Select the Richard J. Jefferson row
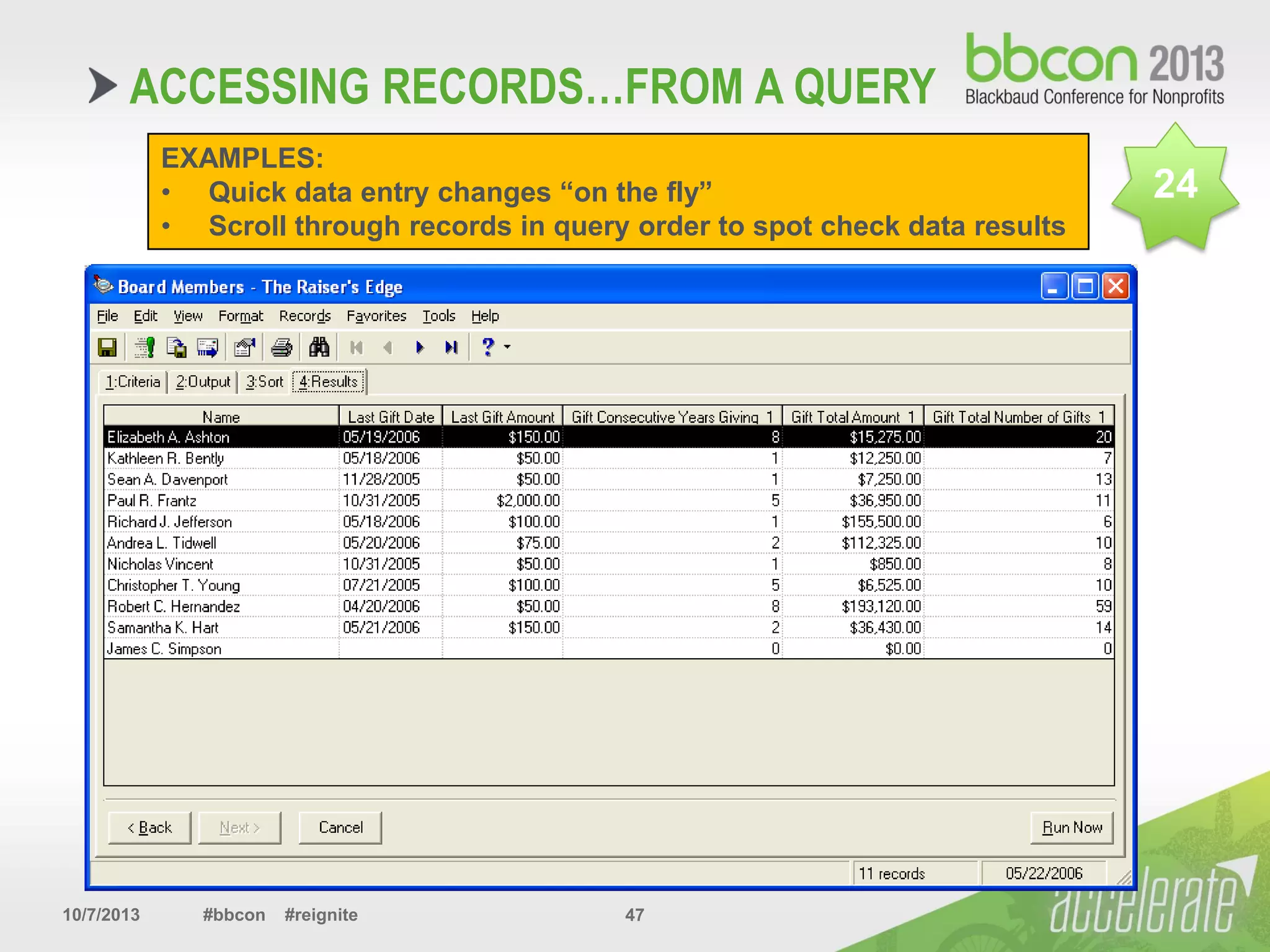The image size is (1270, 952). pyautogui.click(x=609, y=521)
